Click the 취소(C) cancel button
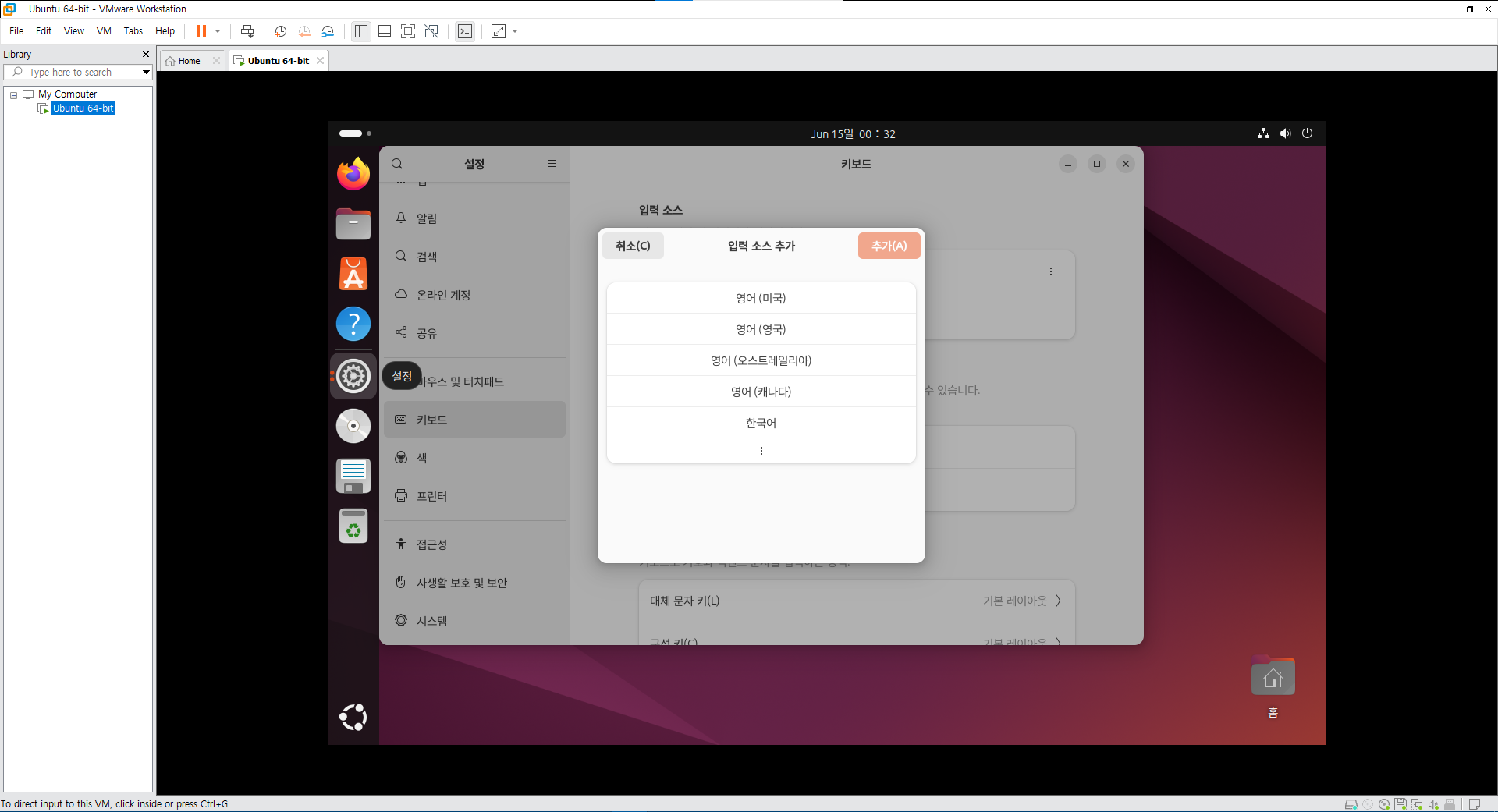Viewport: 1498px width, 812px height. click(x=633, y=246)
